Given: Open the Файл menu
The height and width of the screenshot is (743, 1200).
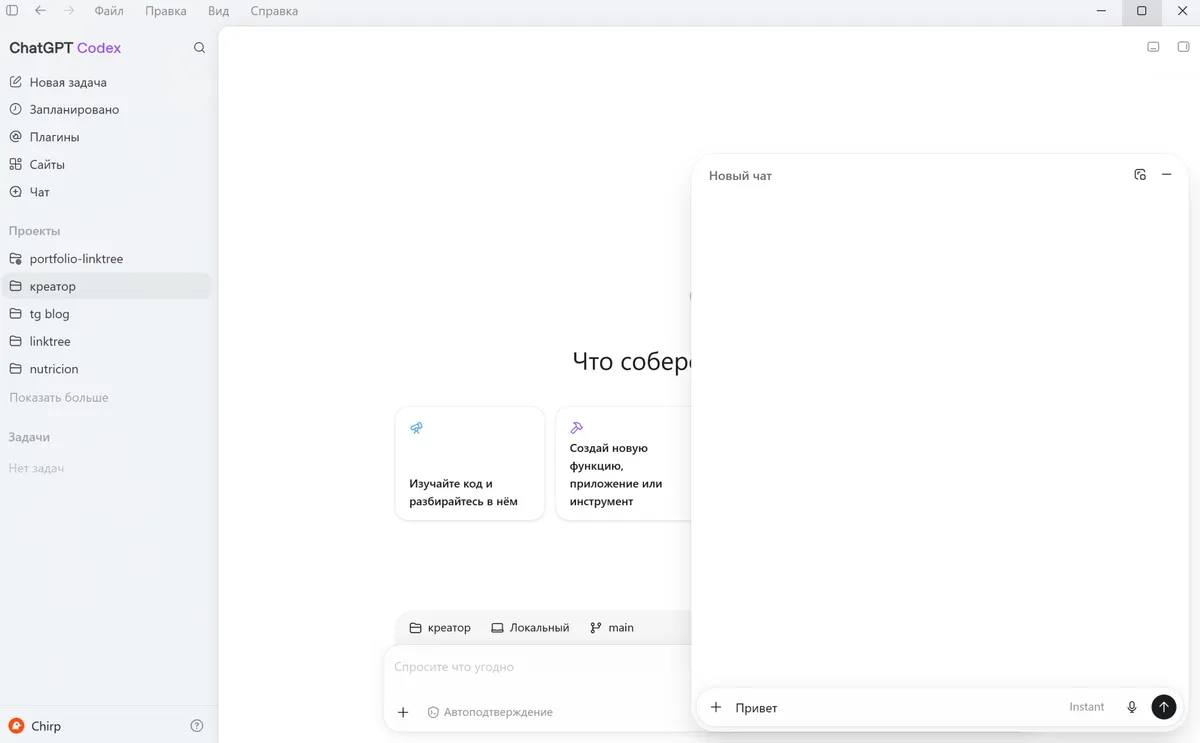Looking at the screenshot, I should coord(109,11).
